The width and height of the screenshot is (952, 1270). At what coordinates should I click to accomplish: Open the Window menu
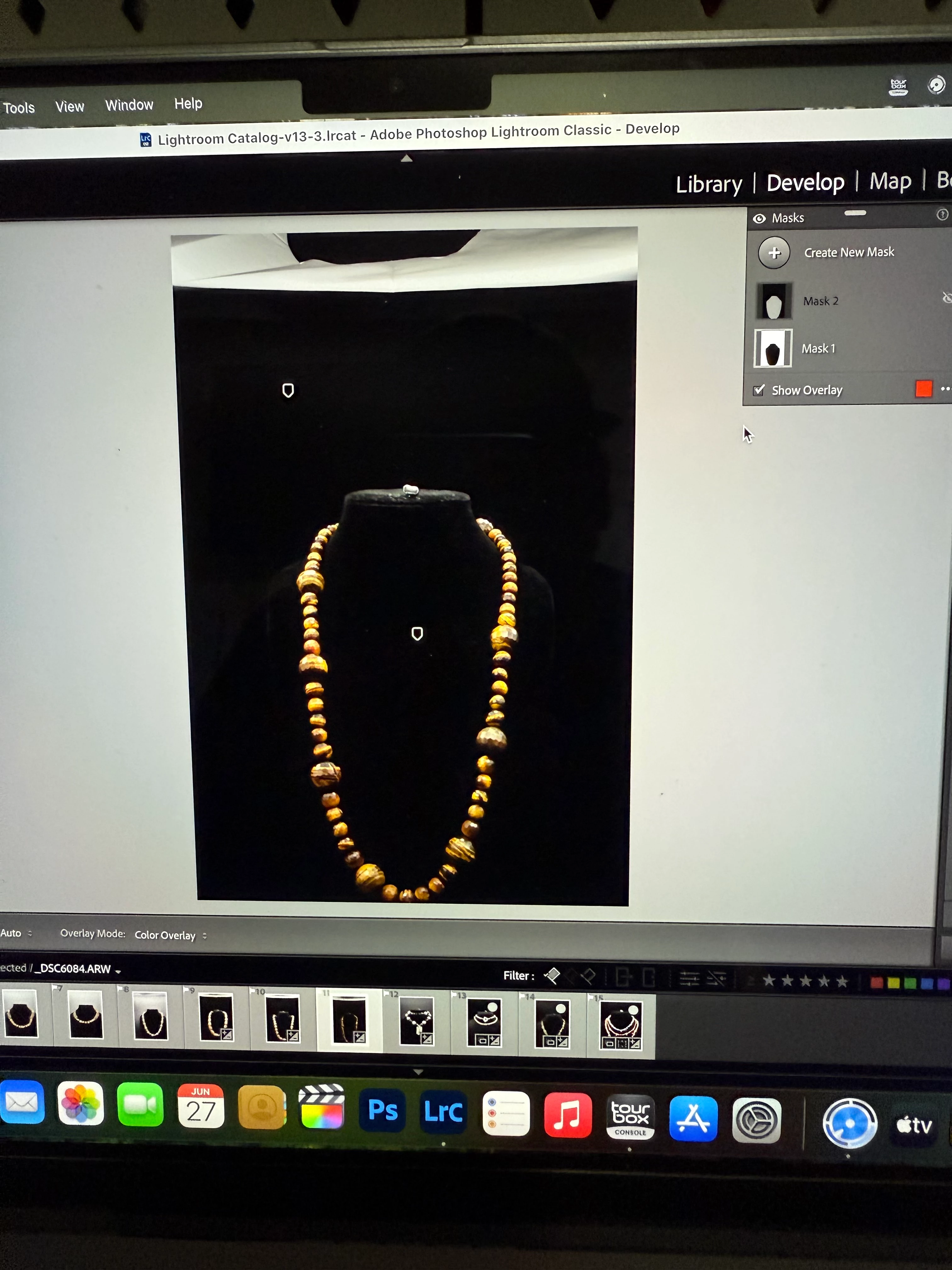tap(129, 105)
